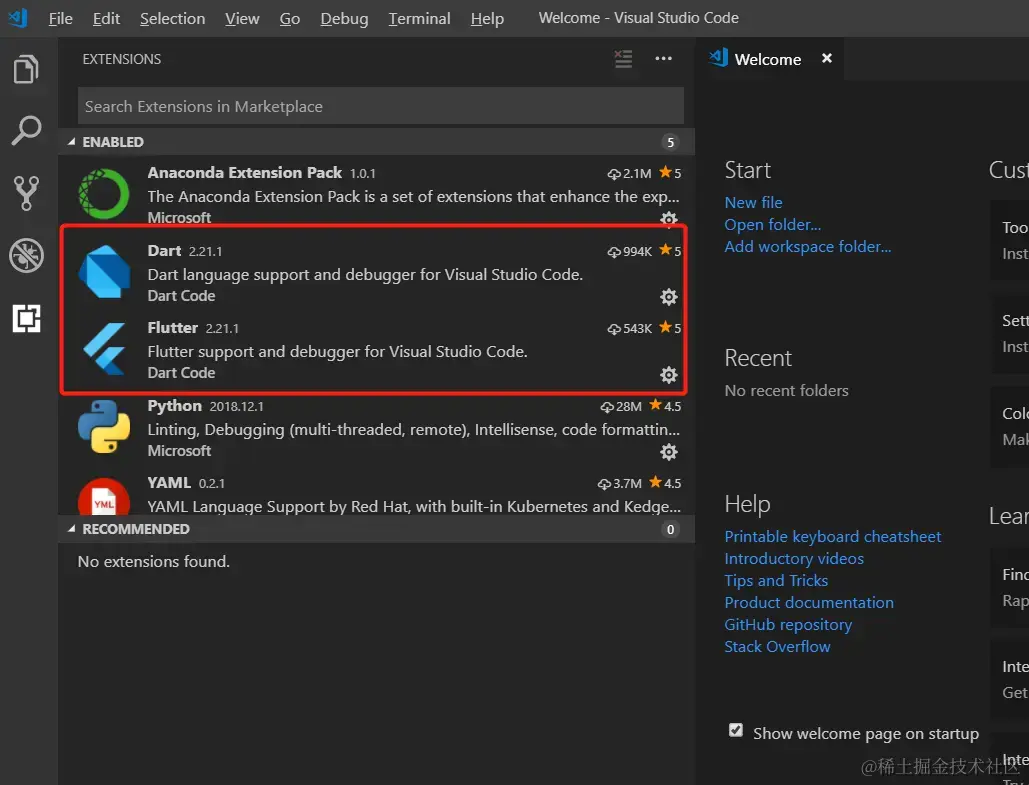Click the YAML extension red icon
The width and height of the screenshot is (1029, 785).
coord(104,497)
